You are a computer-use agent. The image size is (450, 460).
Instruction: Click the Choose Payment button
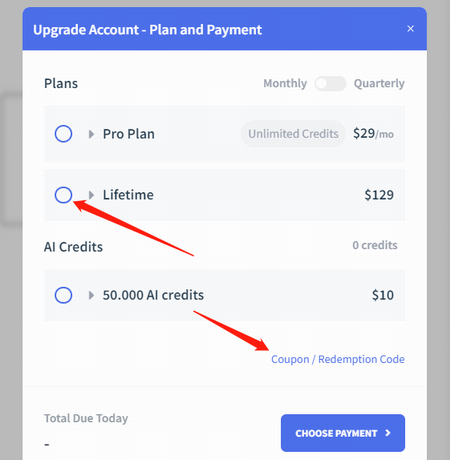[x=343, y=433]
